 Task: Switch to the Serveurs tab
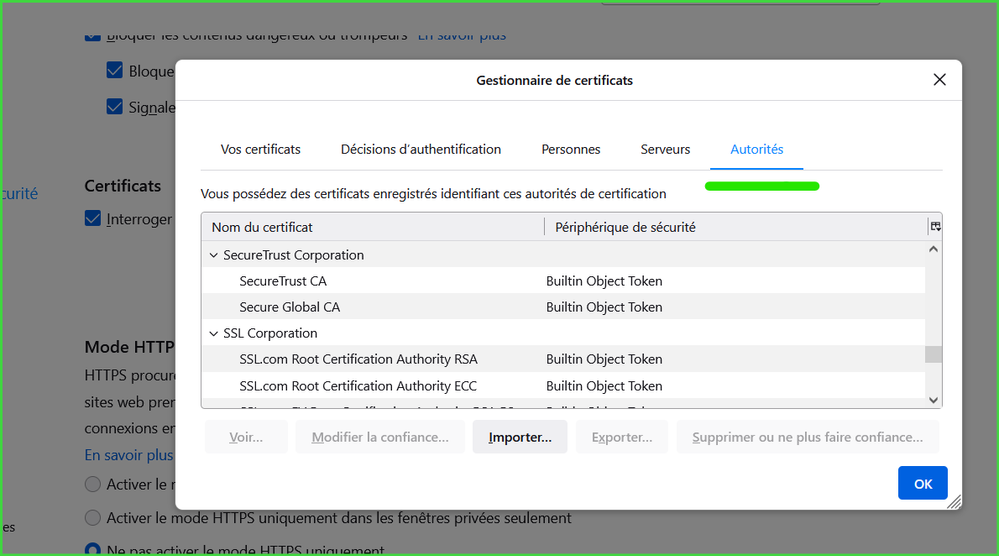pos(665,149)
